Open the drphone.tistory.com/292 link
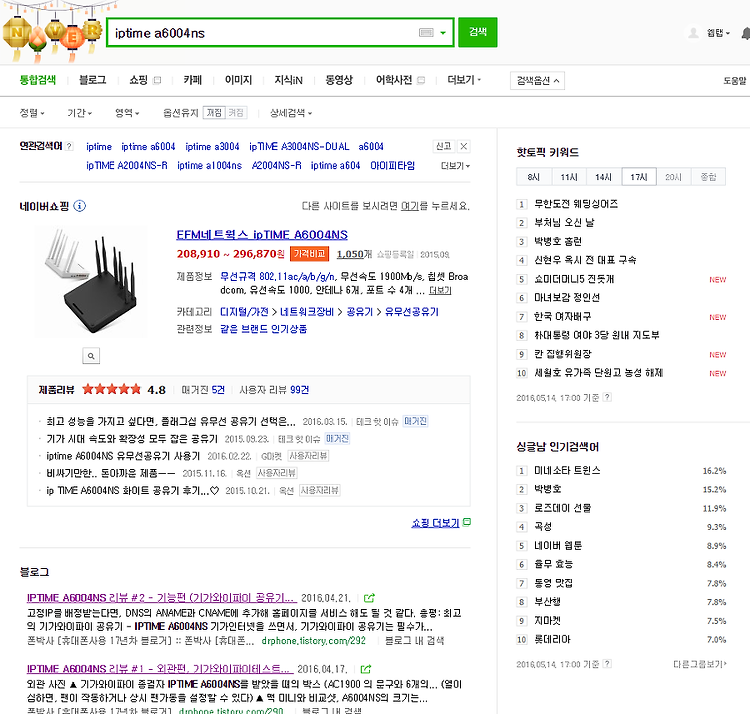The width and height of the screenshot is (750, 714). [314, 640]
